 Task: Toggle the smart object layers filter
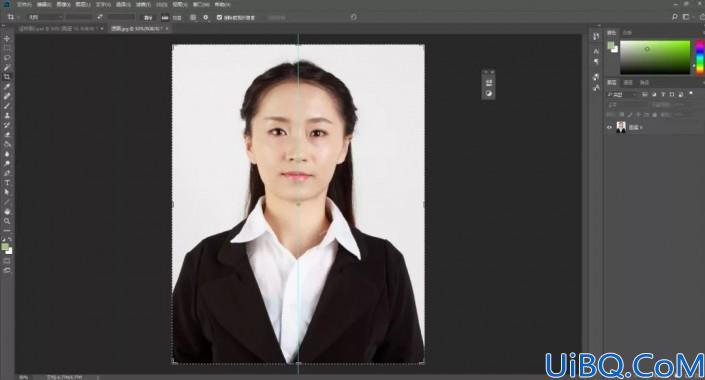click(681, 94)
